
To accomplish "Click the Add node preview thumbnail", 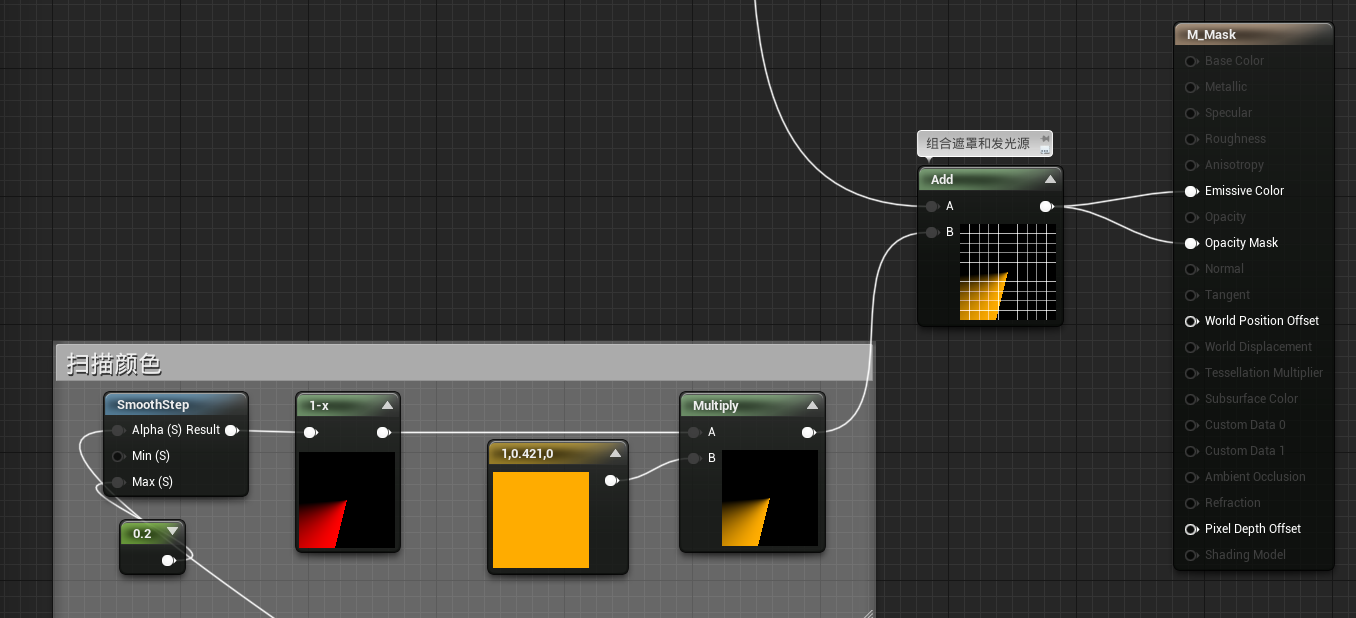I will point(1008,272).
